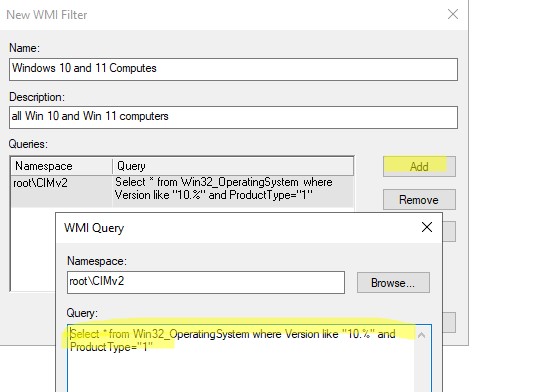Focus the filter Name input field

pos(233,69)
